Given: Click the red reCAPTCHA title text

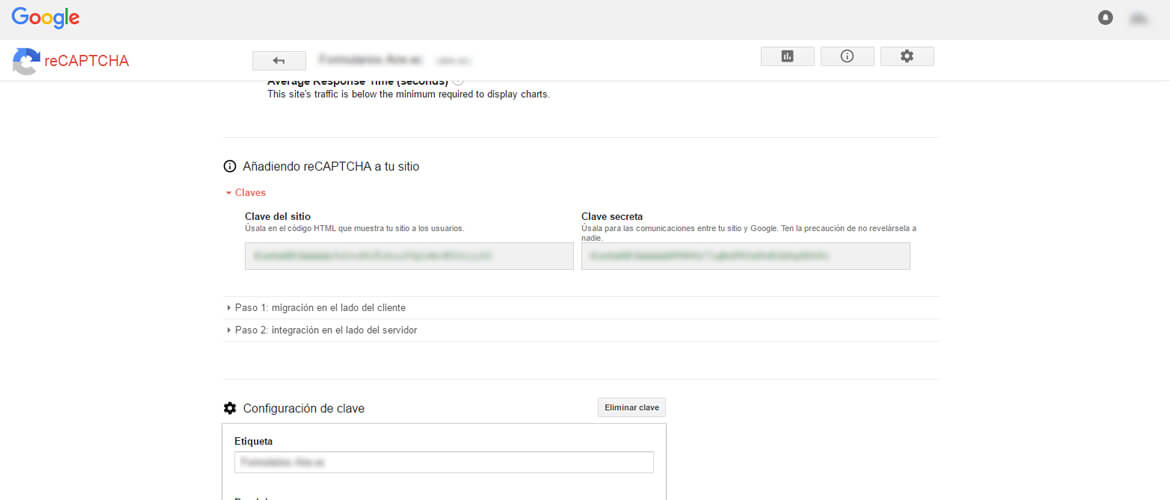Looking at the screenshot, I should pos(87,61).
